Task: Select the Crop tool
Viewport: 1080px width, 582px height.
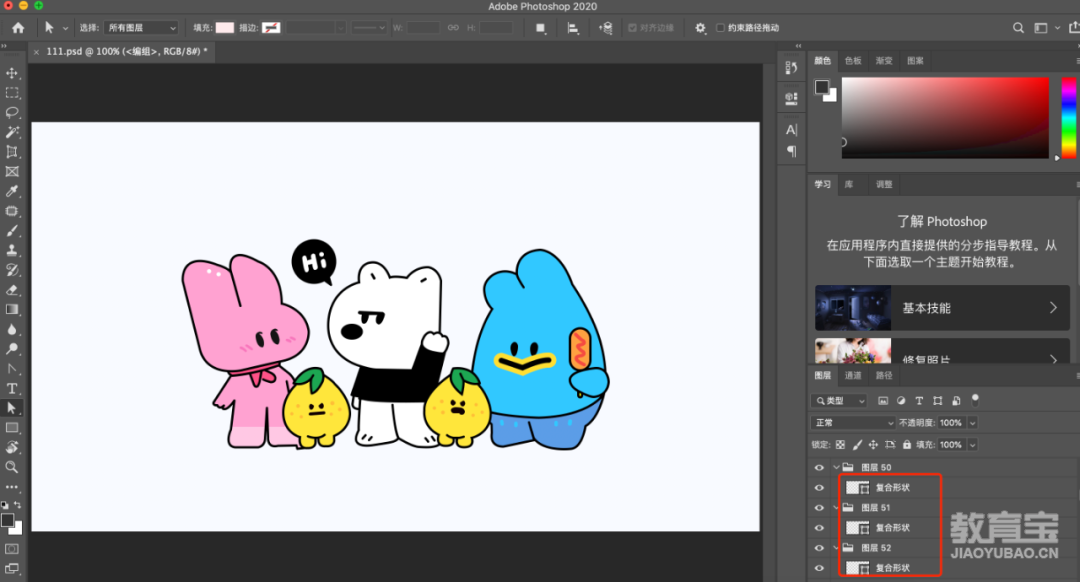Action: 12,152
